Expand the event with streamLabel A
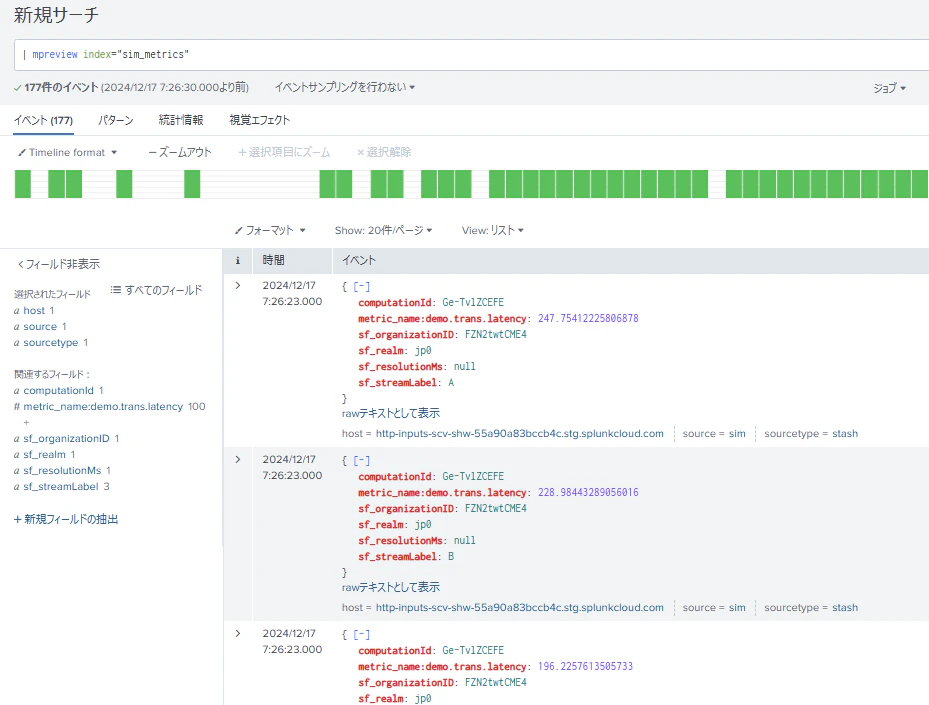The height and width of the screenshot is (705, 929). point(238,286)
